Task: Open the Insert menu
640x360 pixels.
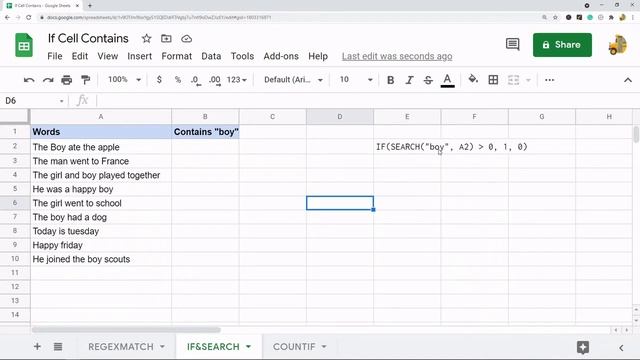Action: (140, 56)
